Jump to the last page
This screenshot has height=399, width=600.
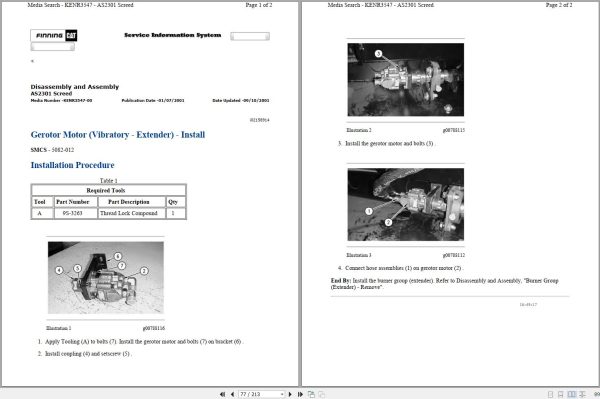click(x=300, y=394)
